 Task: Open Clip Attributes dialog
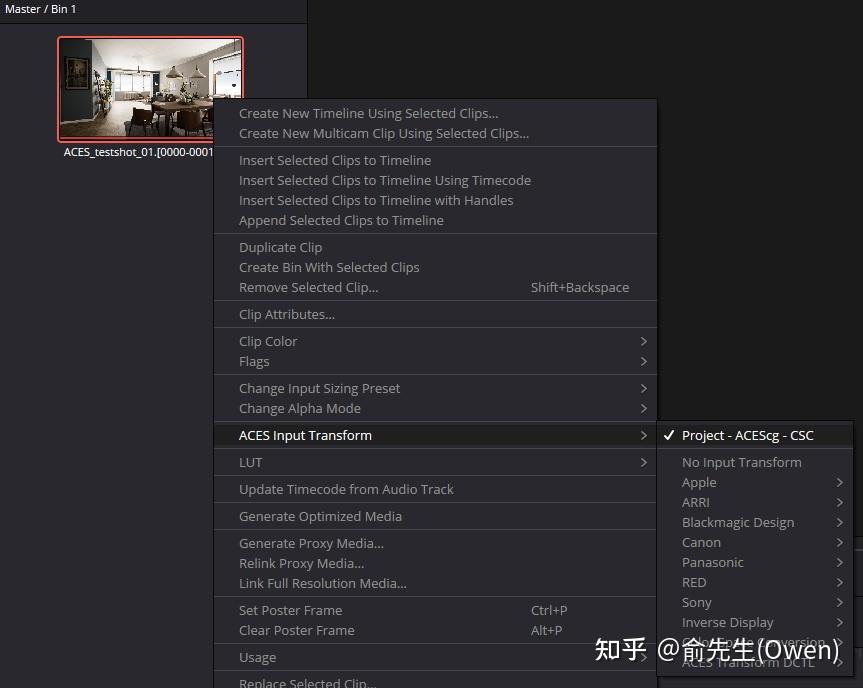[287, 314]
